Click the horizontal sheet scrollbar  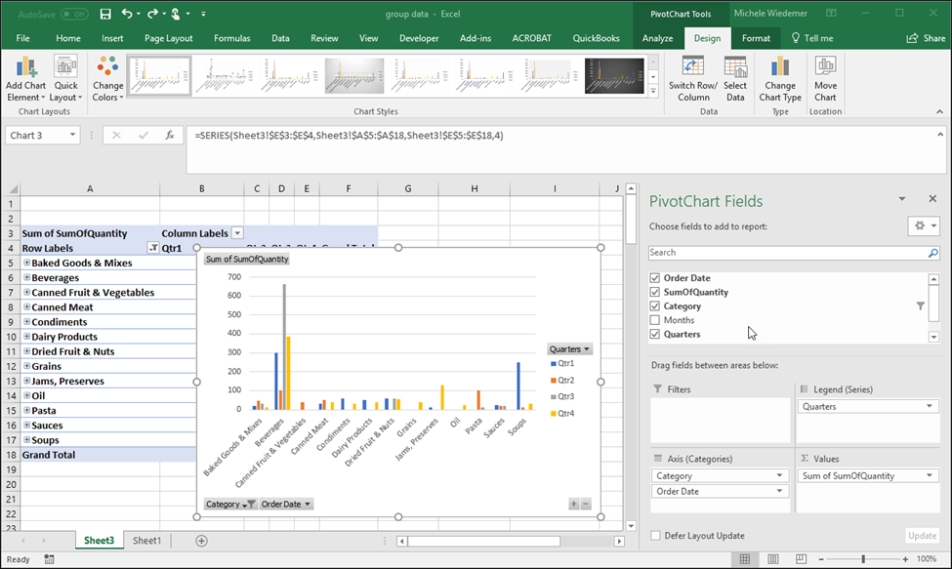tap(484, 541)
